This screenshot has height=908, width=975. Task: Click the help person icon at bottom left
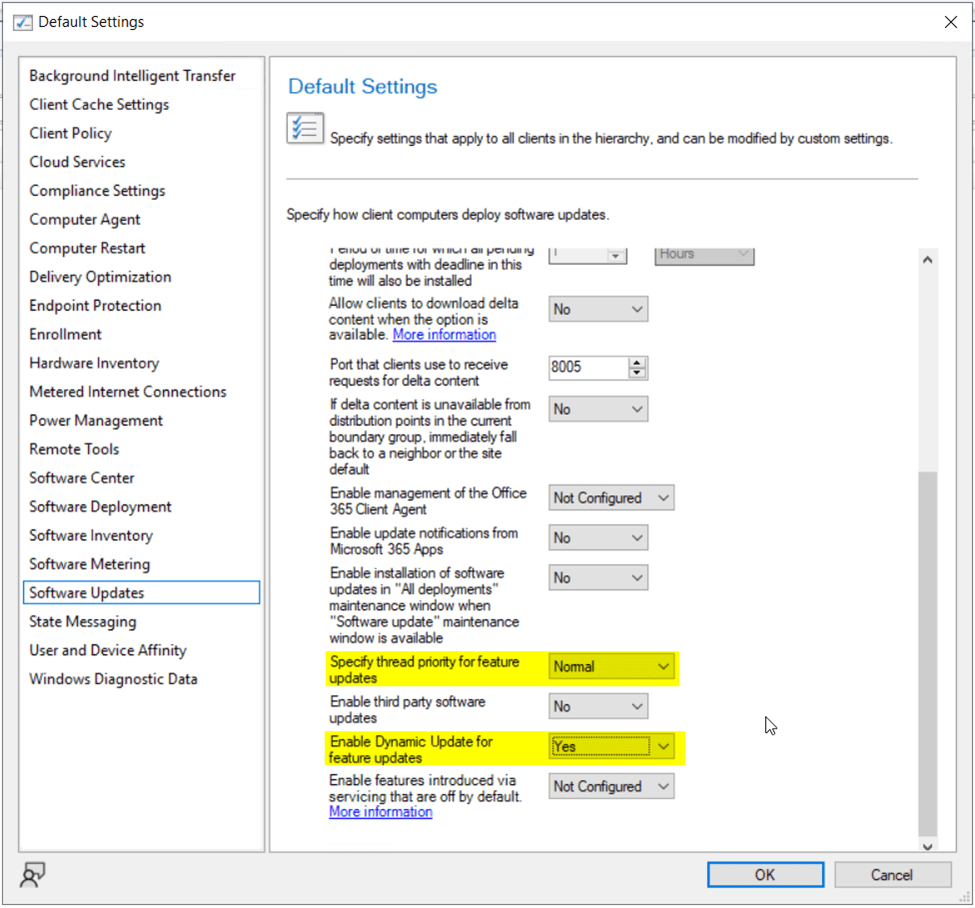pyautogui.click(x=32, y=876)
